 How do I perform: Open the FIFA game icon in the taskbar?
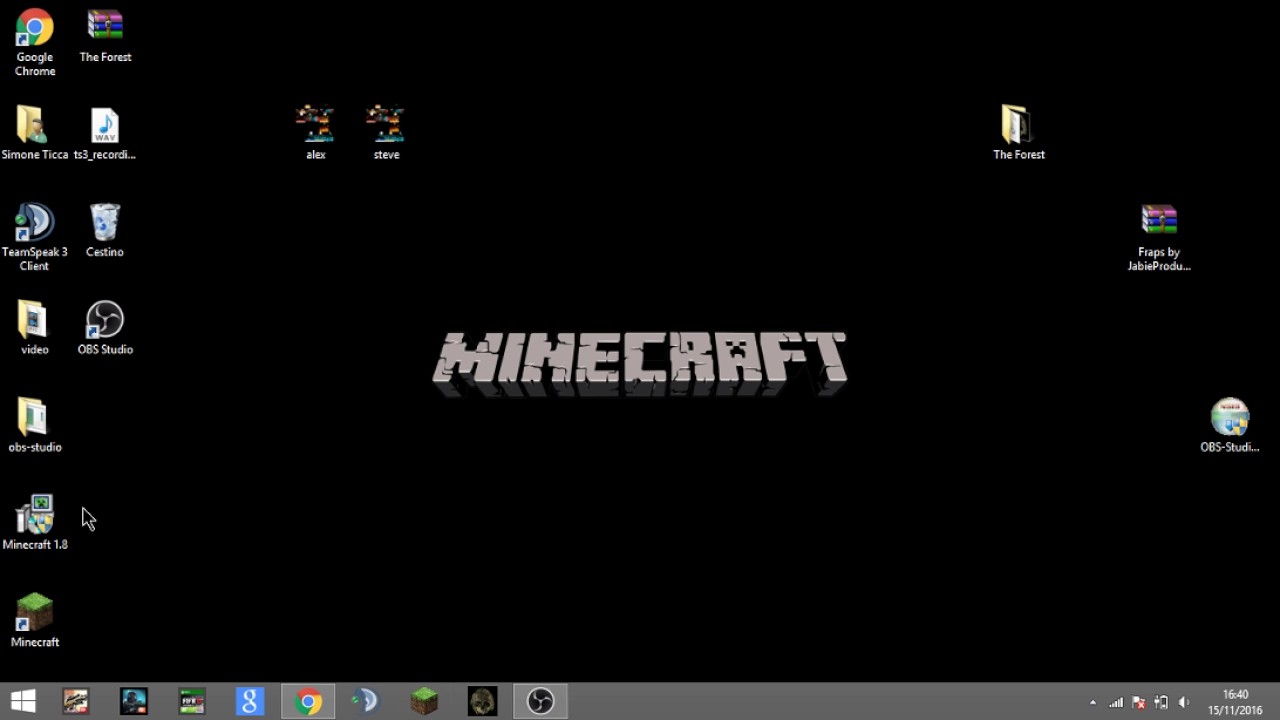(x=192, y=702)
